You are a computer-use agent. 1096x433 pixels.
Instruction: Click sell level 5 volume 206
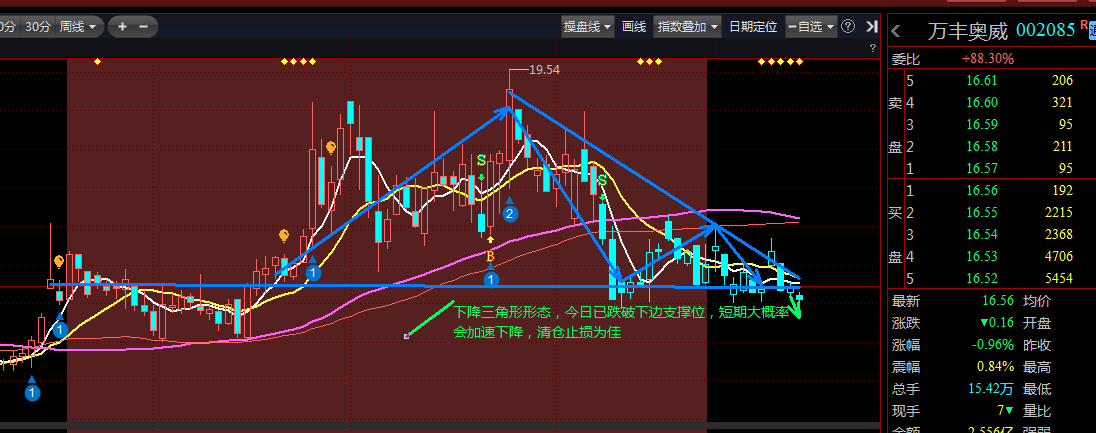click(1062, 80)
